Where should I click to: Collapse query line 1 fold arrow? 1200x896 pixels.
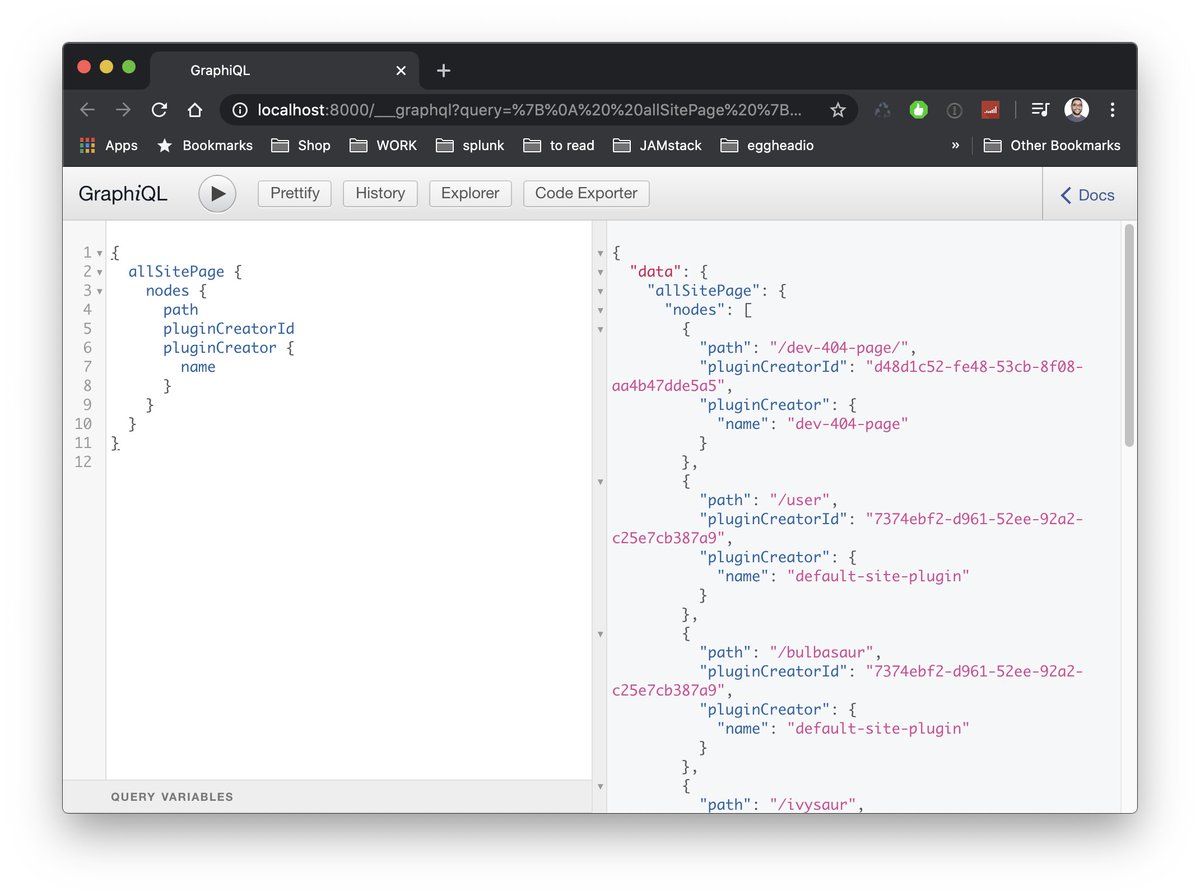pyautogui.click(x=100, y=253)
